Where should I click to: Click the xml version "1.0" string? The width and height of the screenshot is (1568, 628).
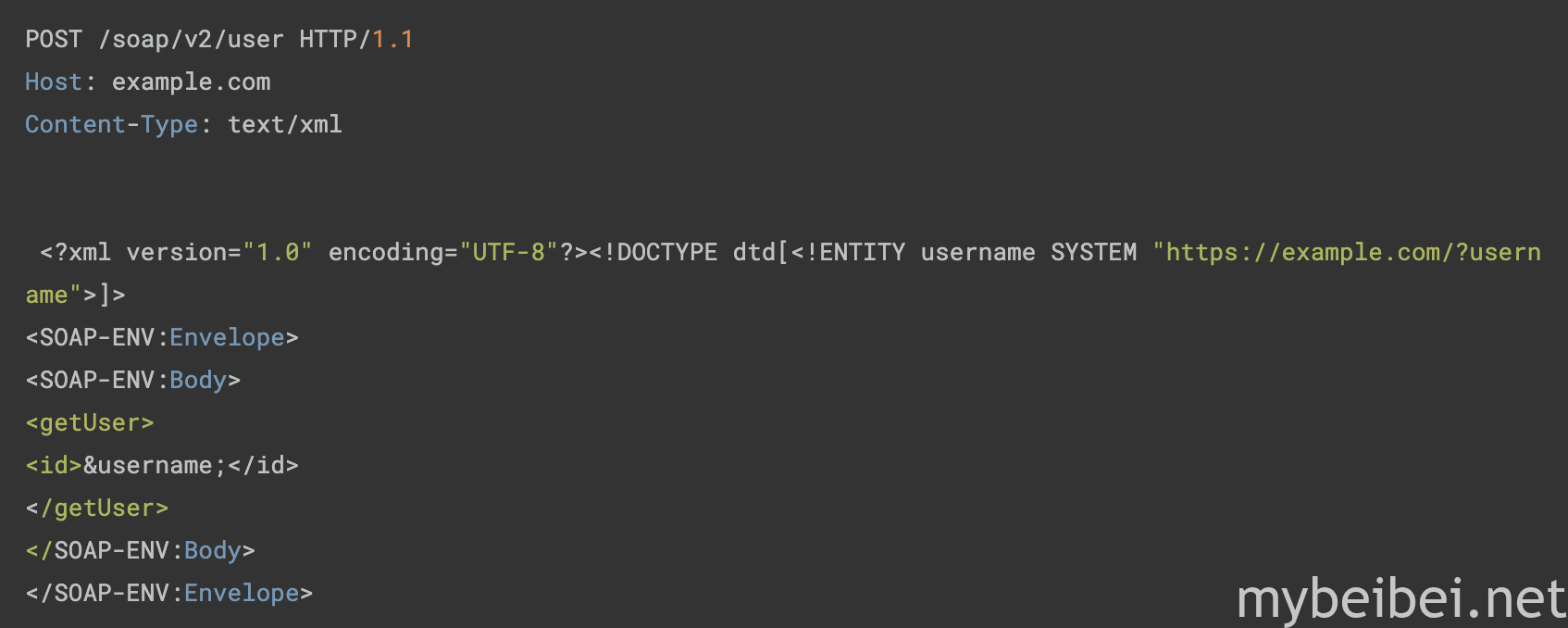point(278,252)
